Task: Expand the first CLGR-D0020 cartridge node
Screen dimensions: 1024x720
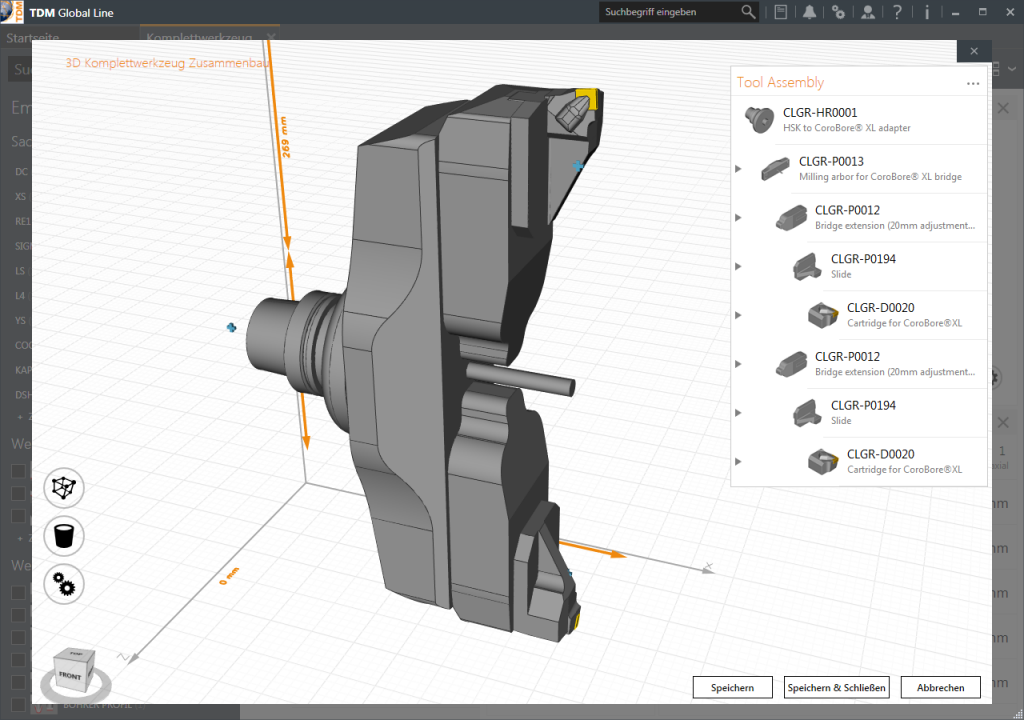Action: pyautogui.click(x=738, y=315)
